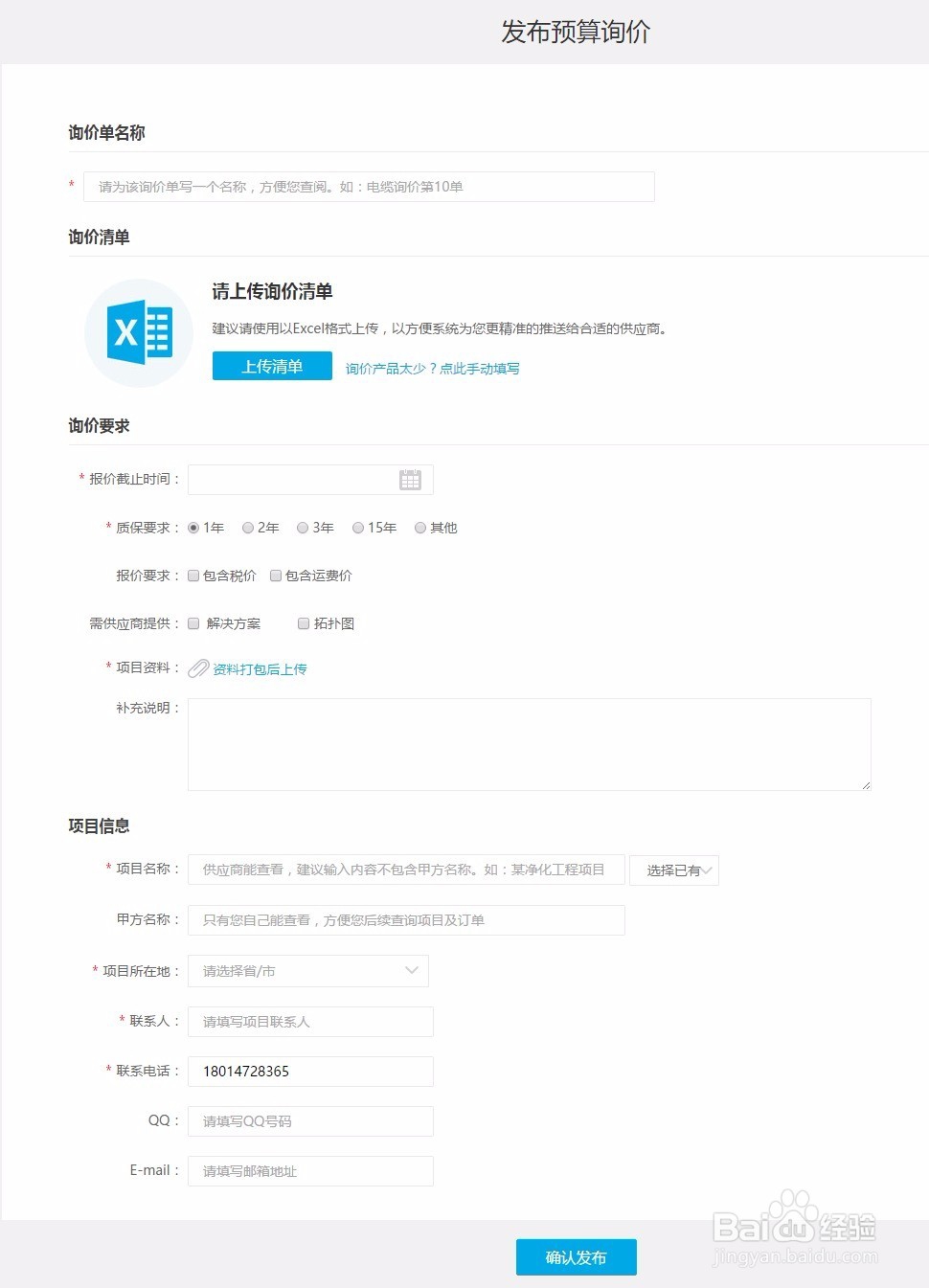Image resolution: width=929 pixels, height=1288 pixels.
Task: Click the 资料打包后上传 link
Action: pyautogui.click(x=260, y=669)
